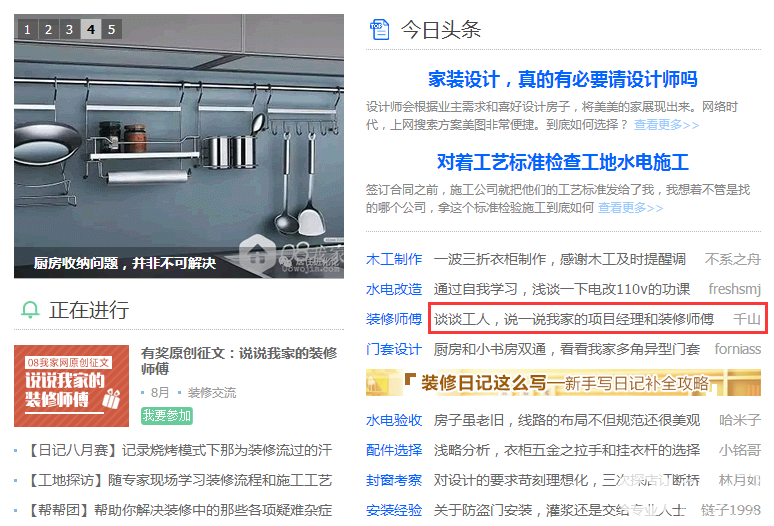Open the 木工制作 category link
This screenshot has height=526, width=774.
point(394,259)
